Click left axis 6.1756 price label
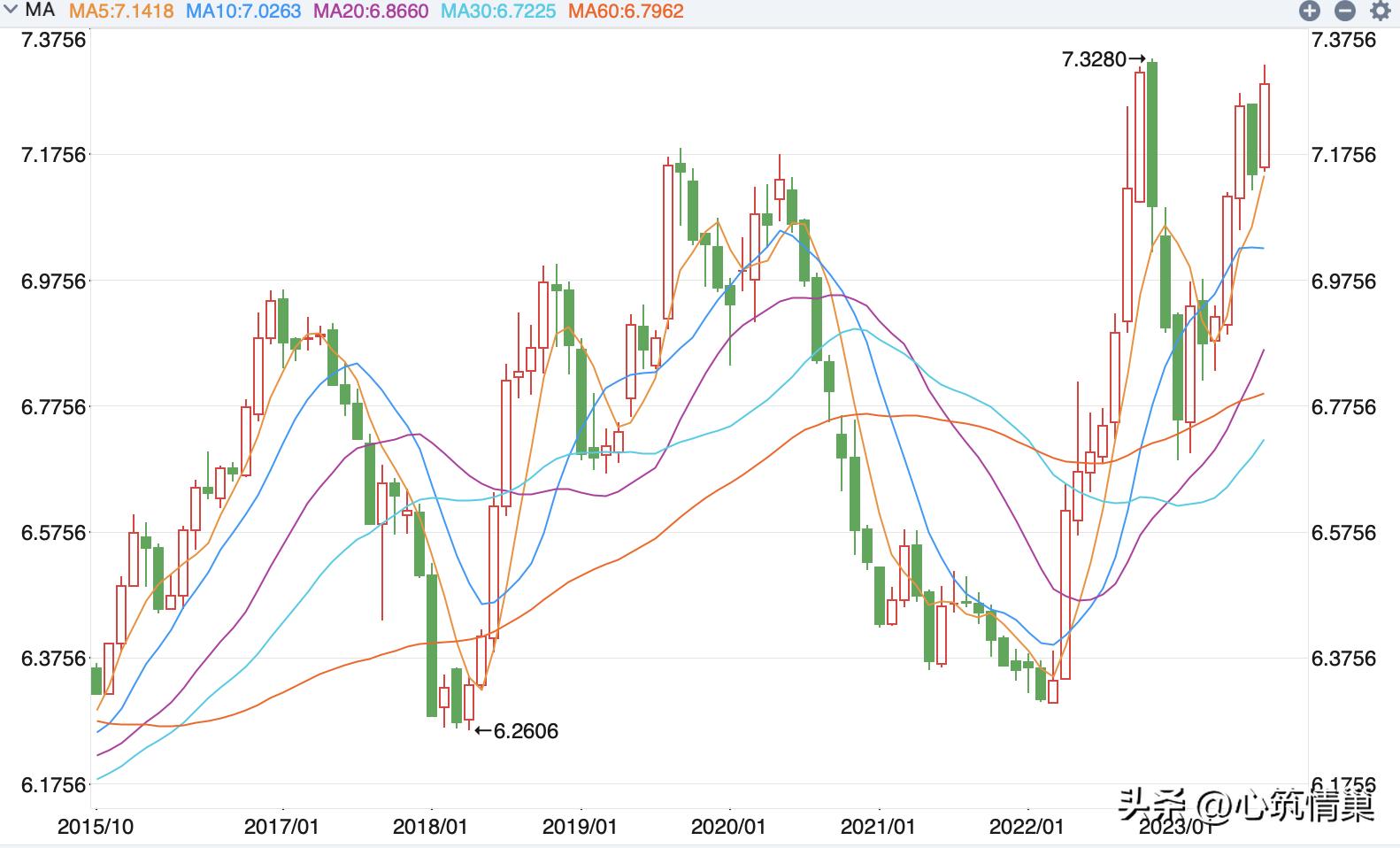This screenshot has height=848, width=1400. pos(55,785)
